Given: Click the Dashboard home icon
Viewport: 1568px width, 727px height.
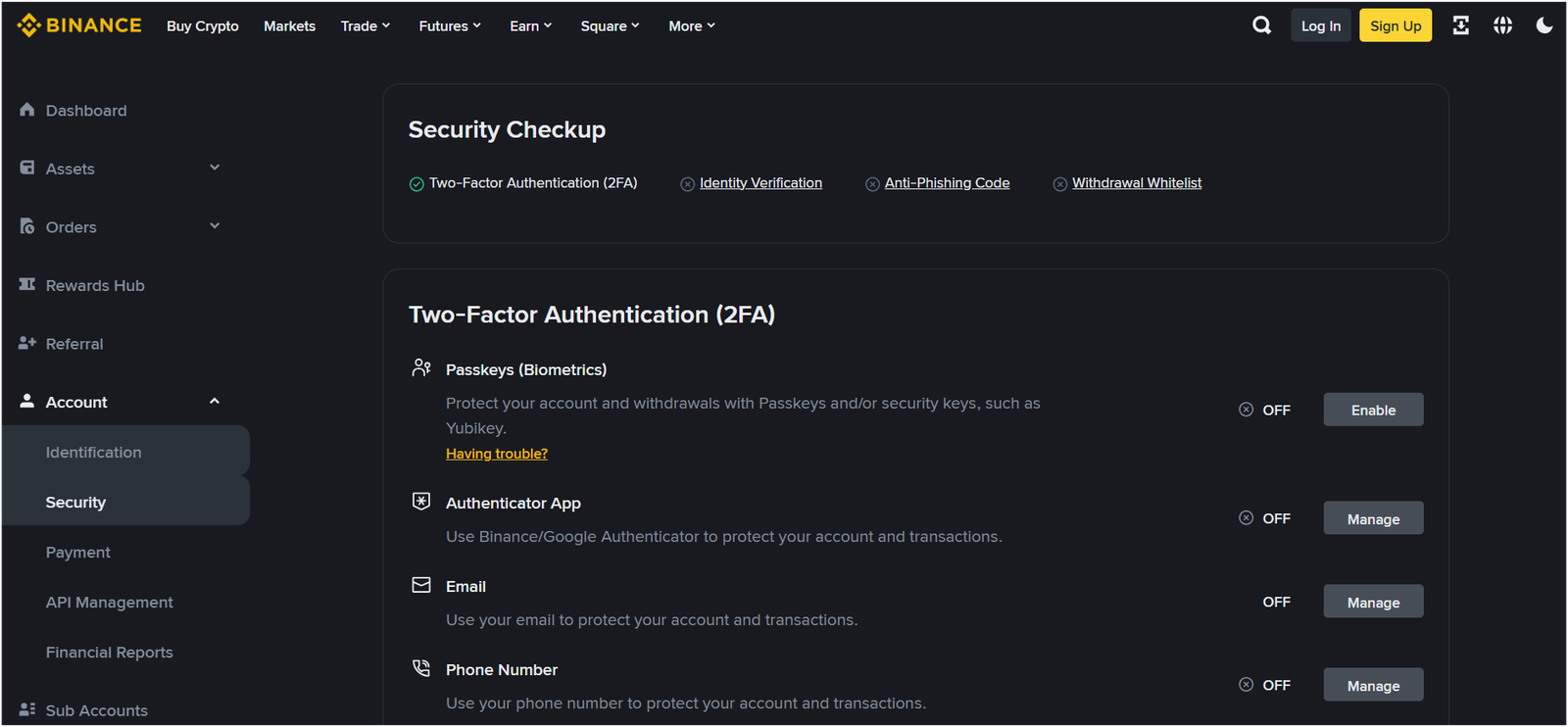Looking at the screenshot, I should 27,110.
